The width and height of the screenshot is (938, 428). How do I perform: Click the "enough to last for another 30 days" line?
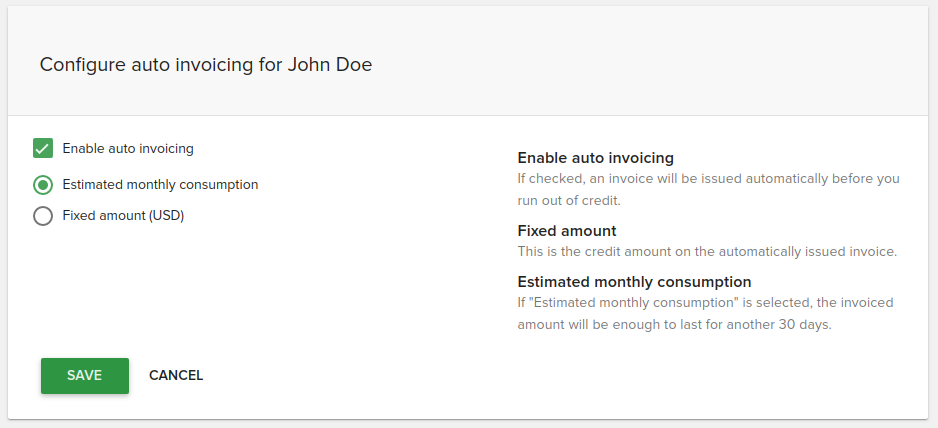pyautogui.click(x=674, y=325)
